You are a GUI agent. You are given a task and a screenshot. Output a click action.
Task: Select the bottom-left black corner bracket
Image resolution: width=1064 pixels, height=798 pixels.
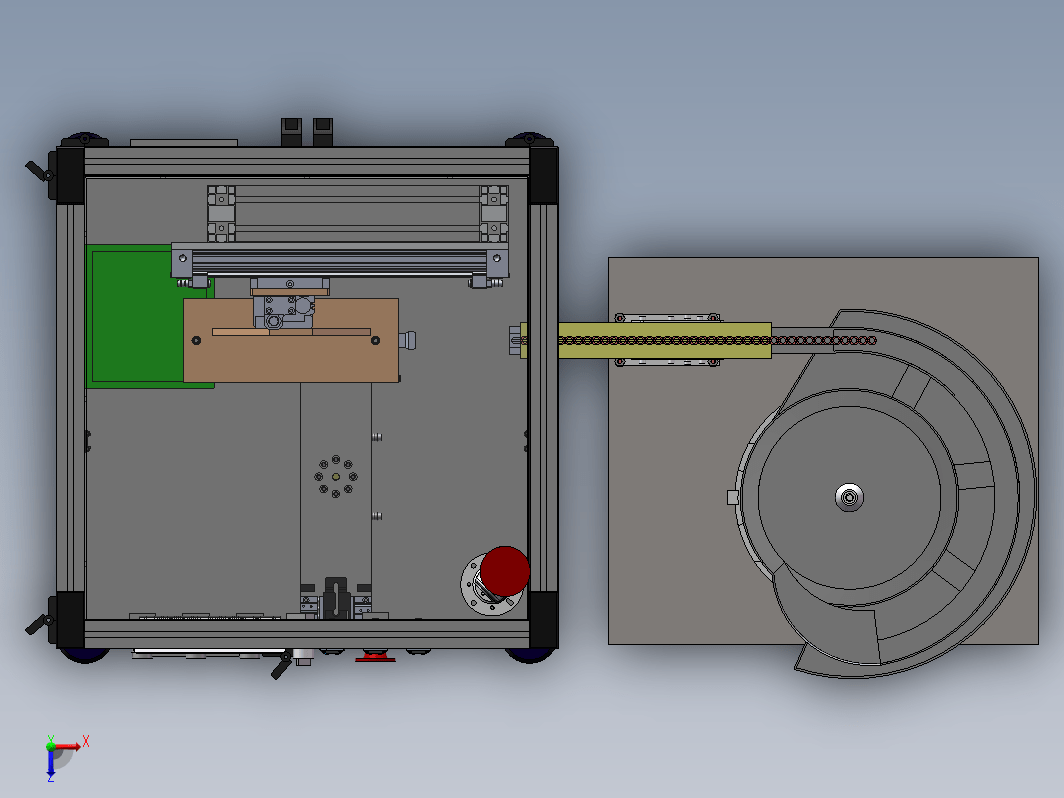[71, 620]
